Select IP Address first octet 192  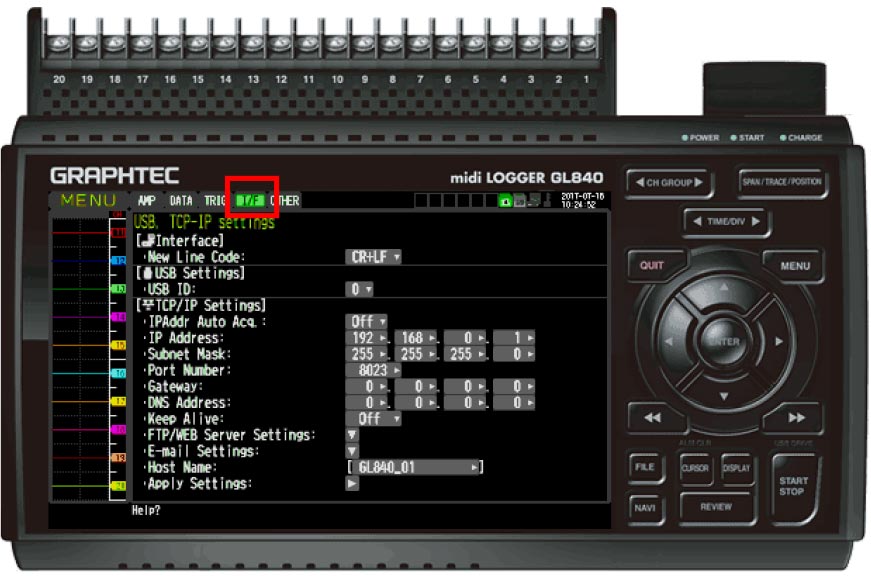[x=366, y=338]
